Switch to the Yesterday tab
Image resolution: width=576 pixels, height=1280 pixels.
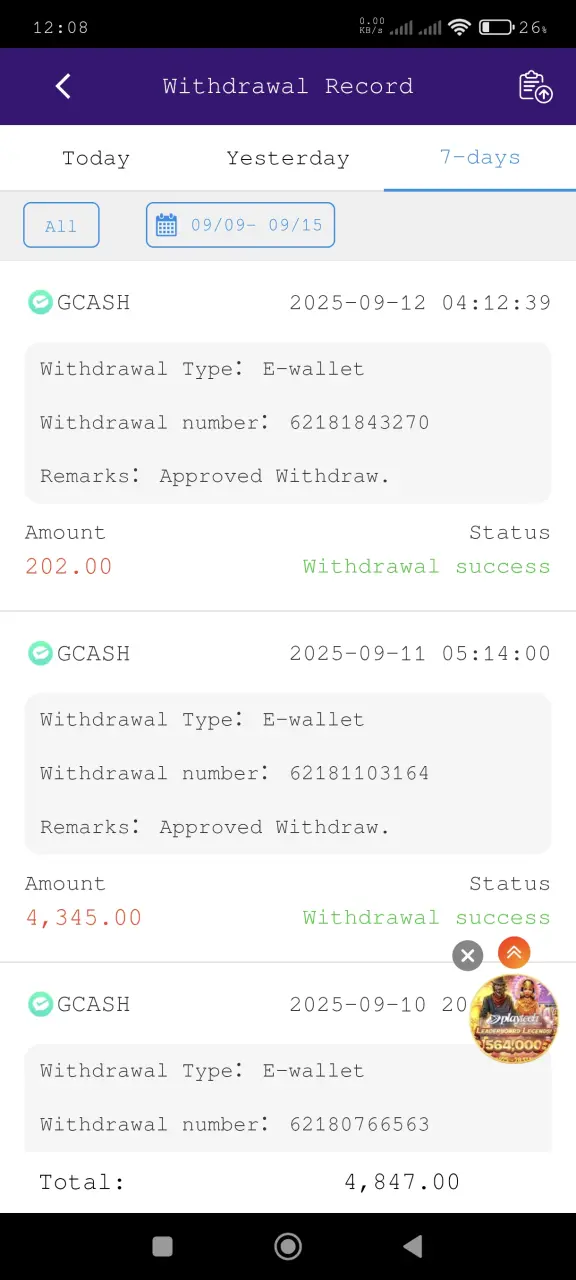click(288, 158)
